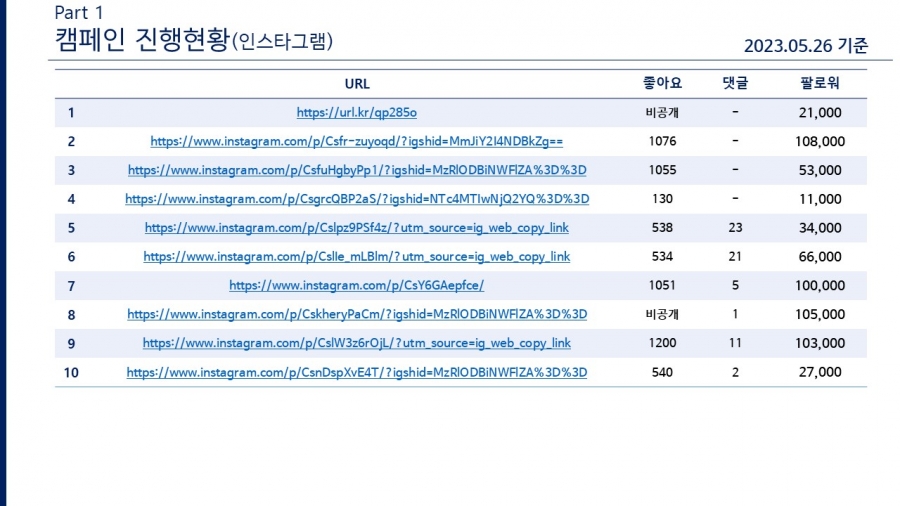Viewport: 900px width, 506px height.
Task: Follow the CsgrcQBP2aS Instagram URL
Action: point(356,199)
